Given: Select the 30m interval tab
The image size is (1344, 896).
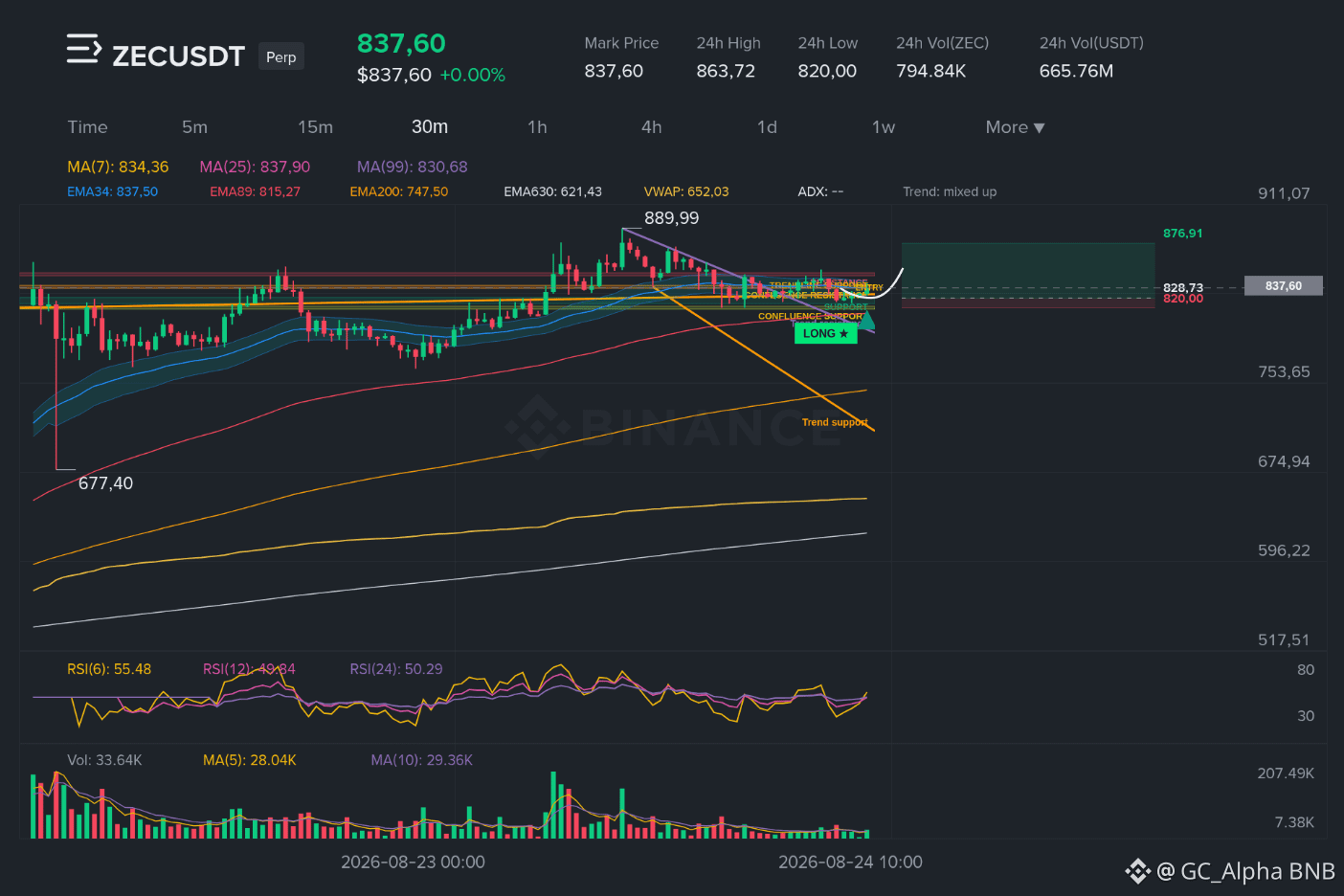Looking at the screenshot, I should pos(430,127).
